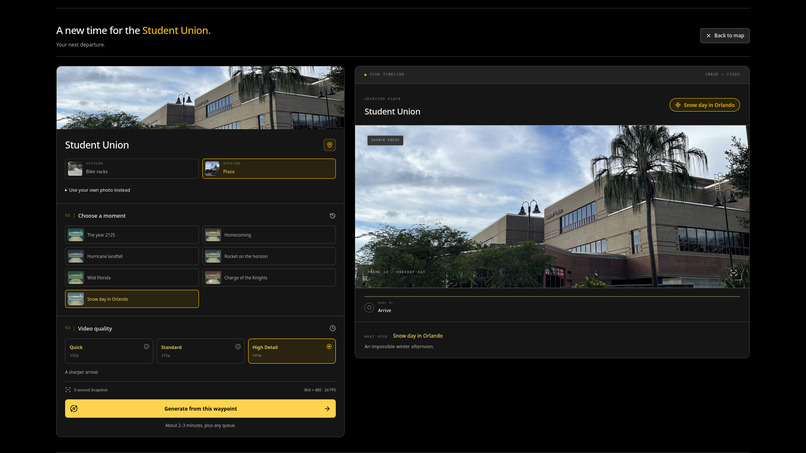
Task: Click the Snow day in Orlando next stop link
Action: [x=417, y=336]
